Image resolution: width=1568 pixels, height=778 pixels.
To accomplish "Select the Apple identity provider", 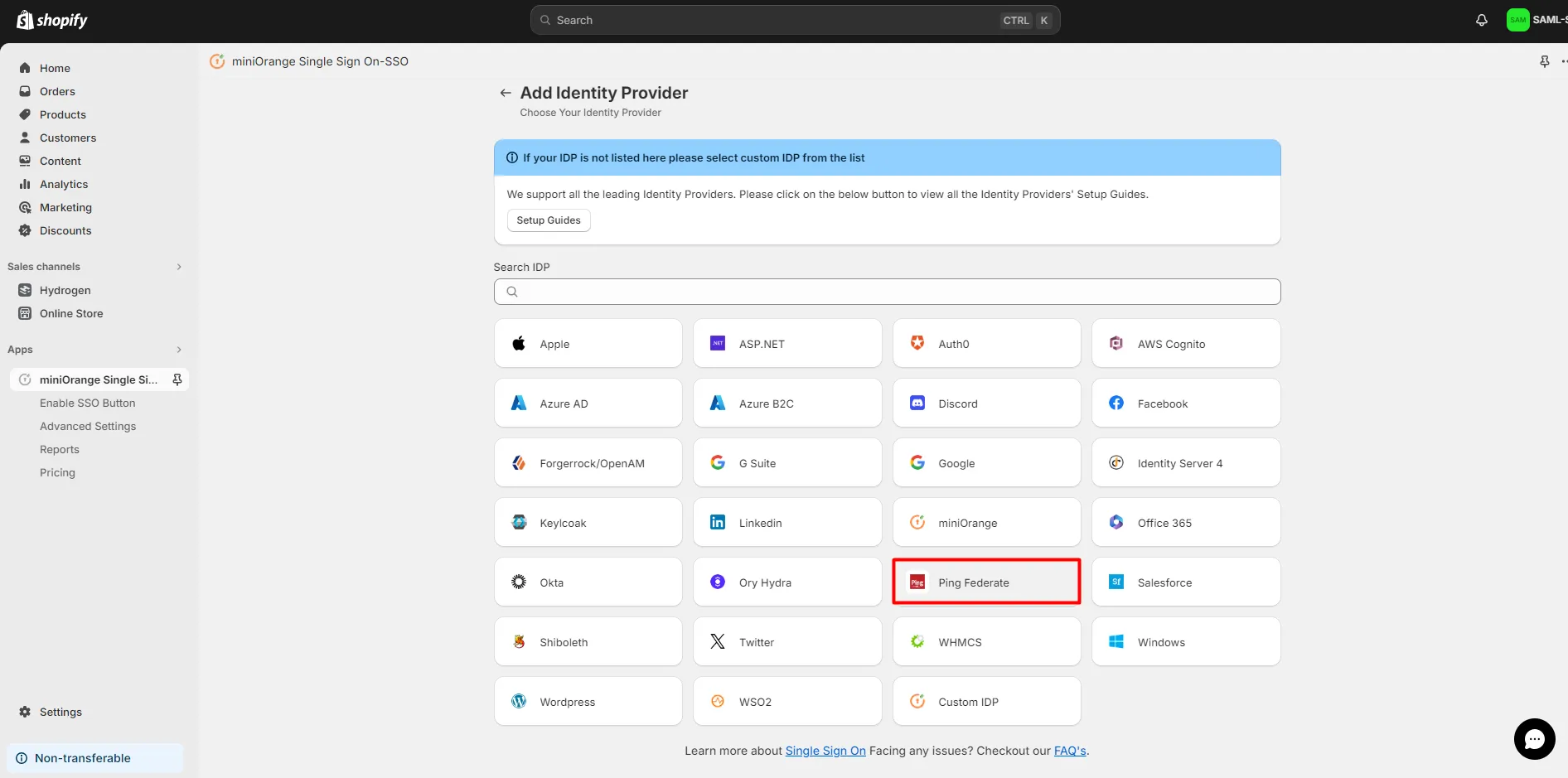I will click(588, 344).
